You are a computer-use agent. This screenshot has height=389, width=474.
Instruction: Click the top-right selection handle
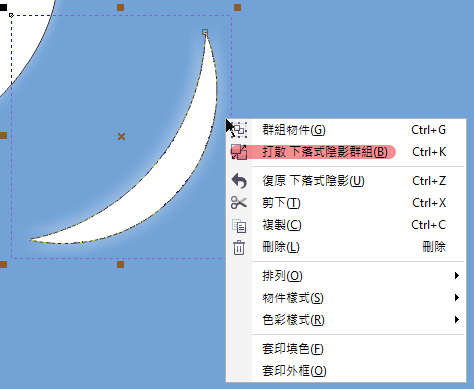[237, 7]
